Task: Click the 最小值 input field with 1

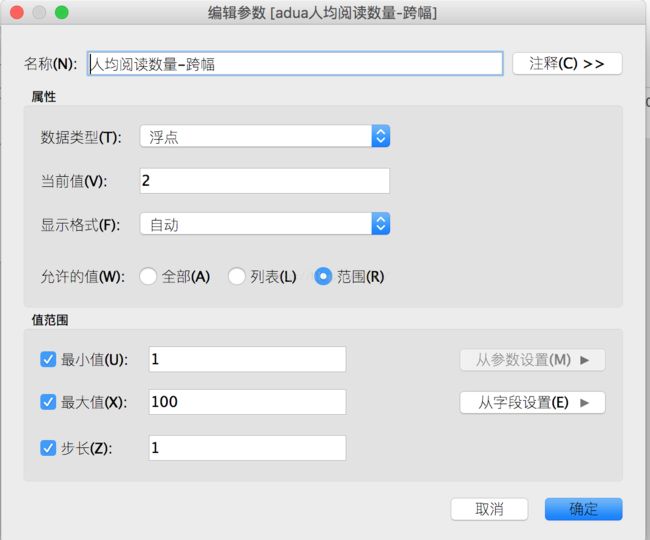Action: pyautogui.click(x=247, y=359)
